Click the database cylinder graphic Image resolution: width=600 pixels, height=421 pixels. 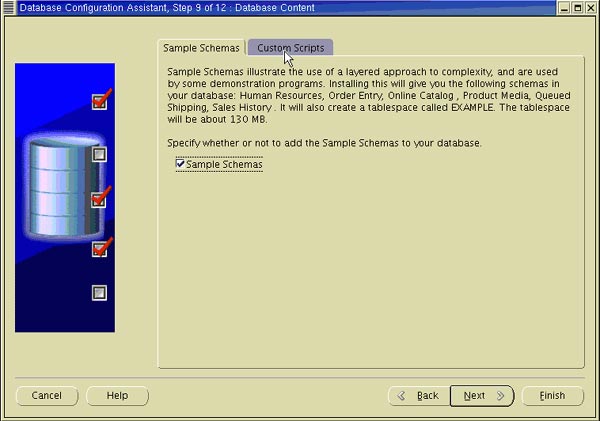click(x=63, y=188)
